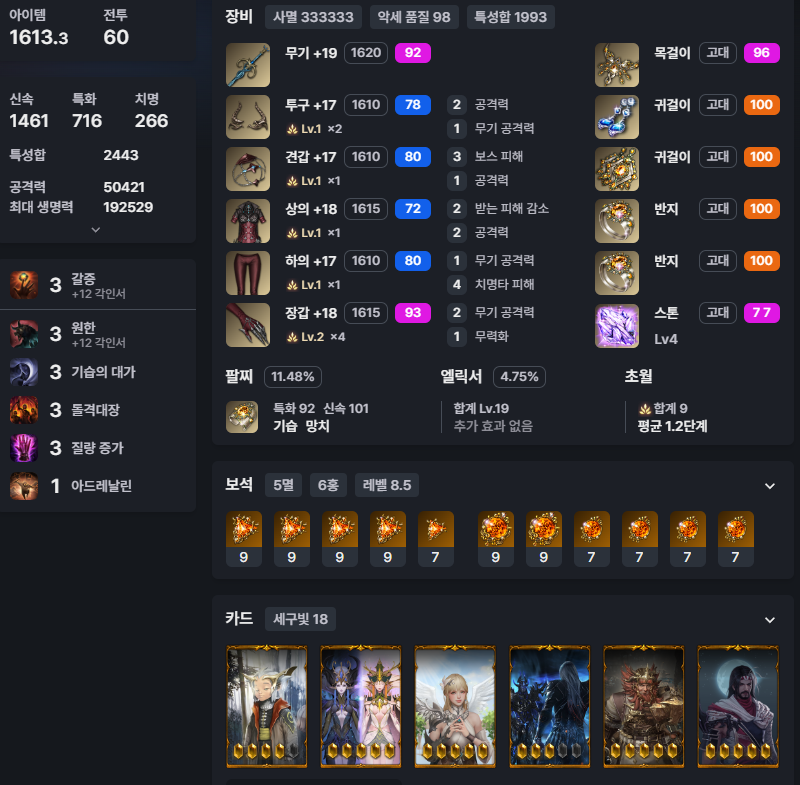
Task: Select the 질량 증가 engraving icon
Action: pyautogui.click(x=24, y=448)
